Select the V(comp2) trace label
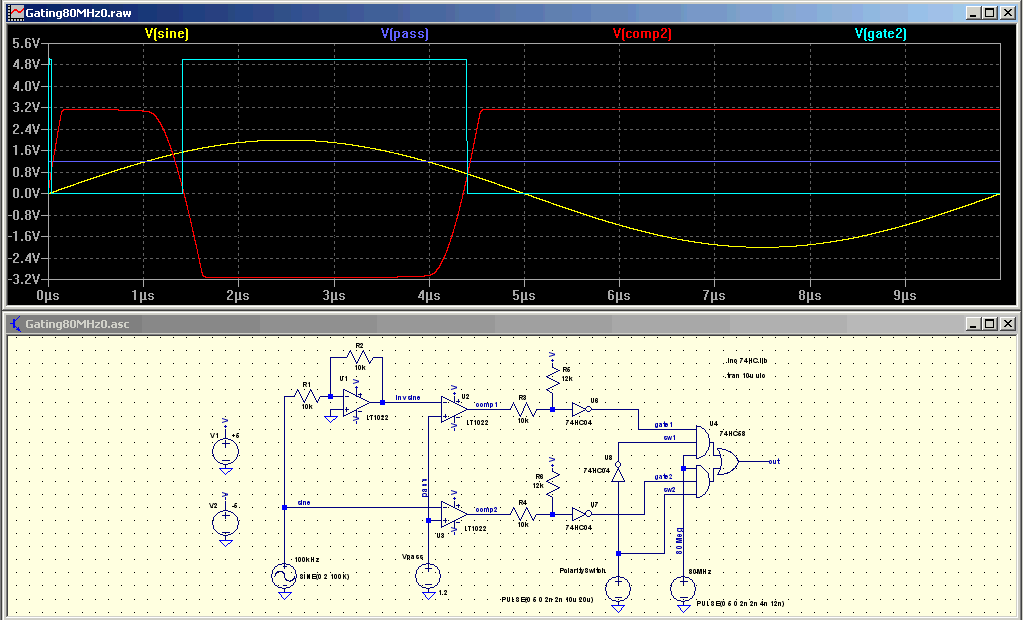The height and width of the screenshot is (620, 1024). [x=642, y=33]
